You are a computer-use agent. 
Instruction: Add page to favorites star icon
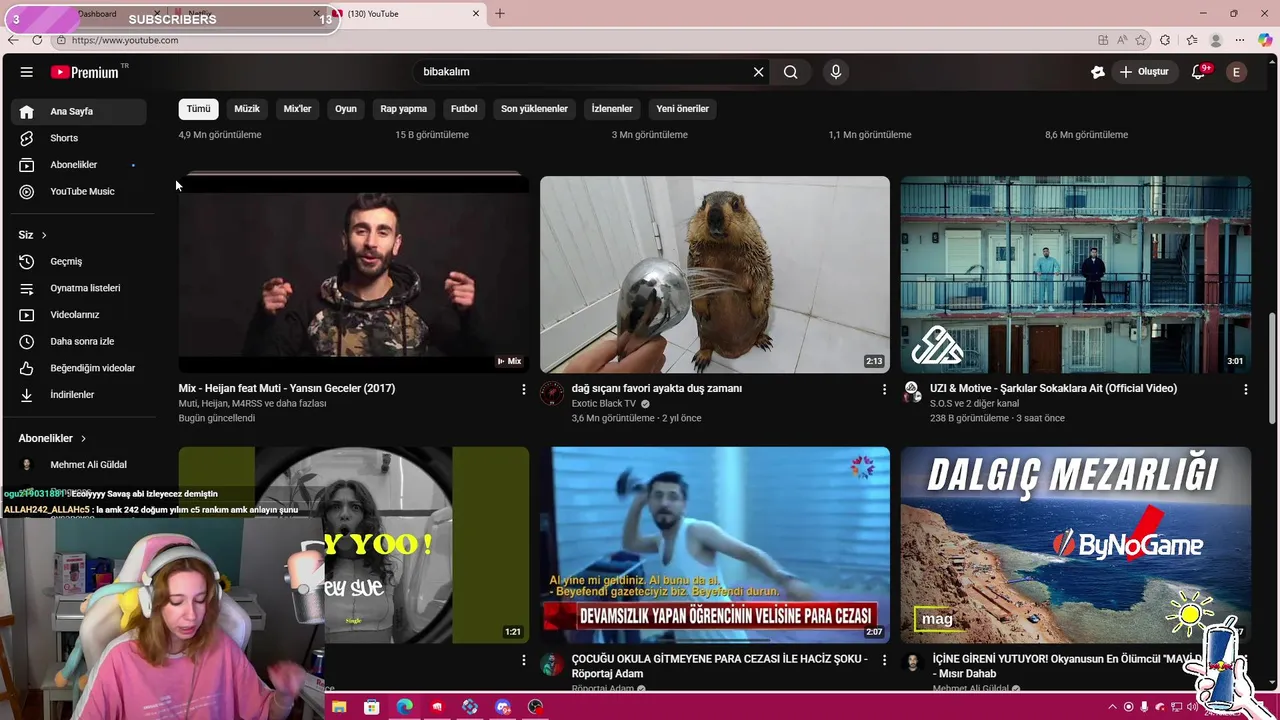[x=1141, y=40]
